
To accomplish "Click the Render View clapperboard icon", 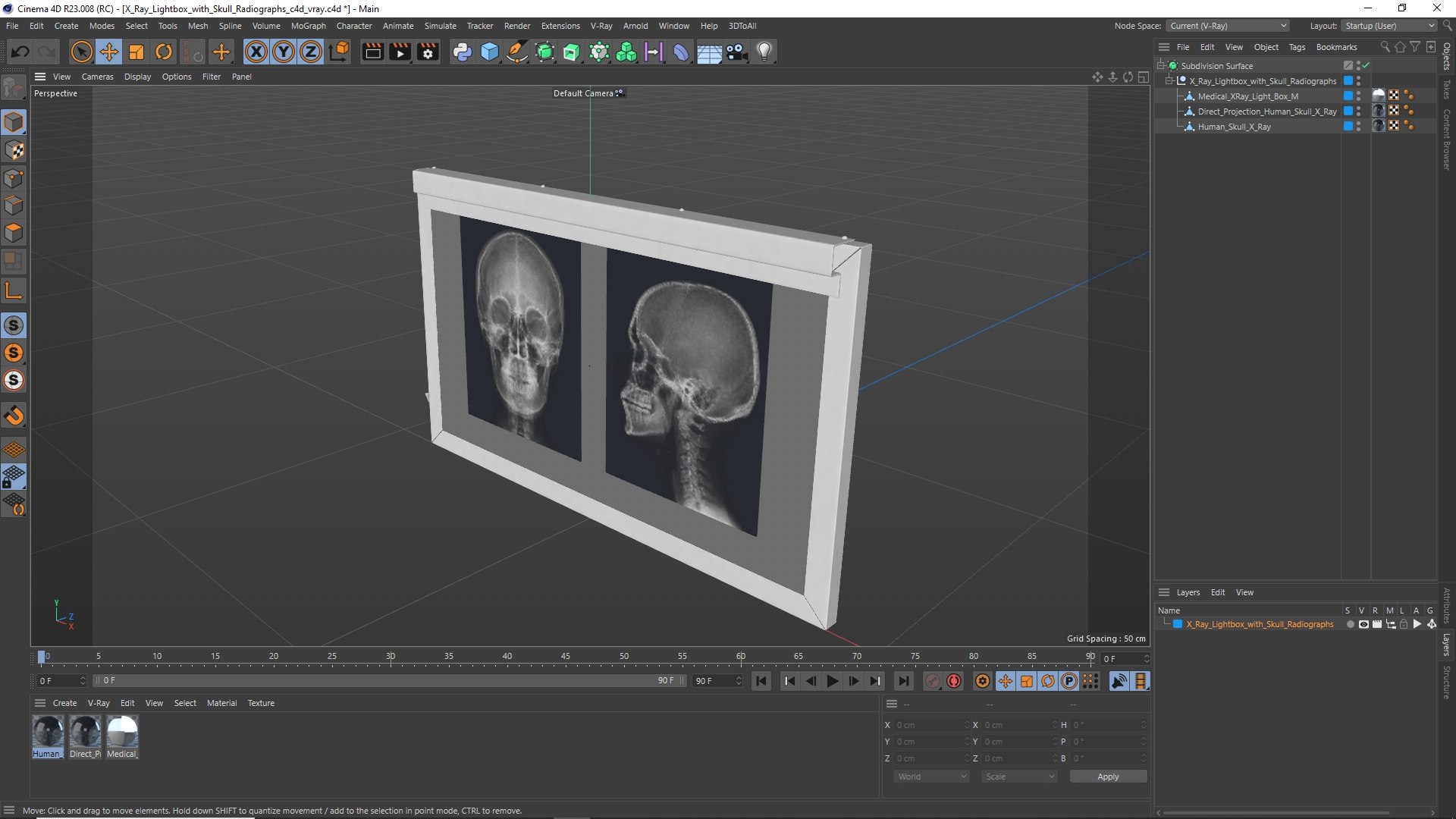I will coord(372,52).
